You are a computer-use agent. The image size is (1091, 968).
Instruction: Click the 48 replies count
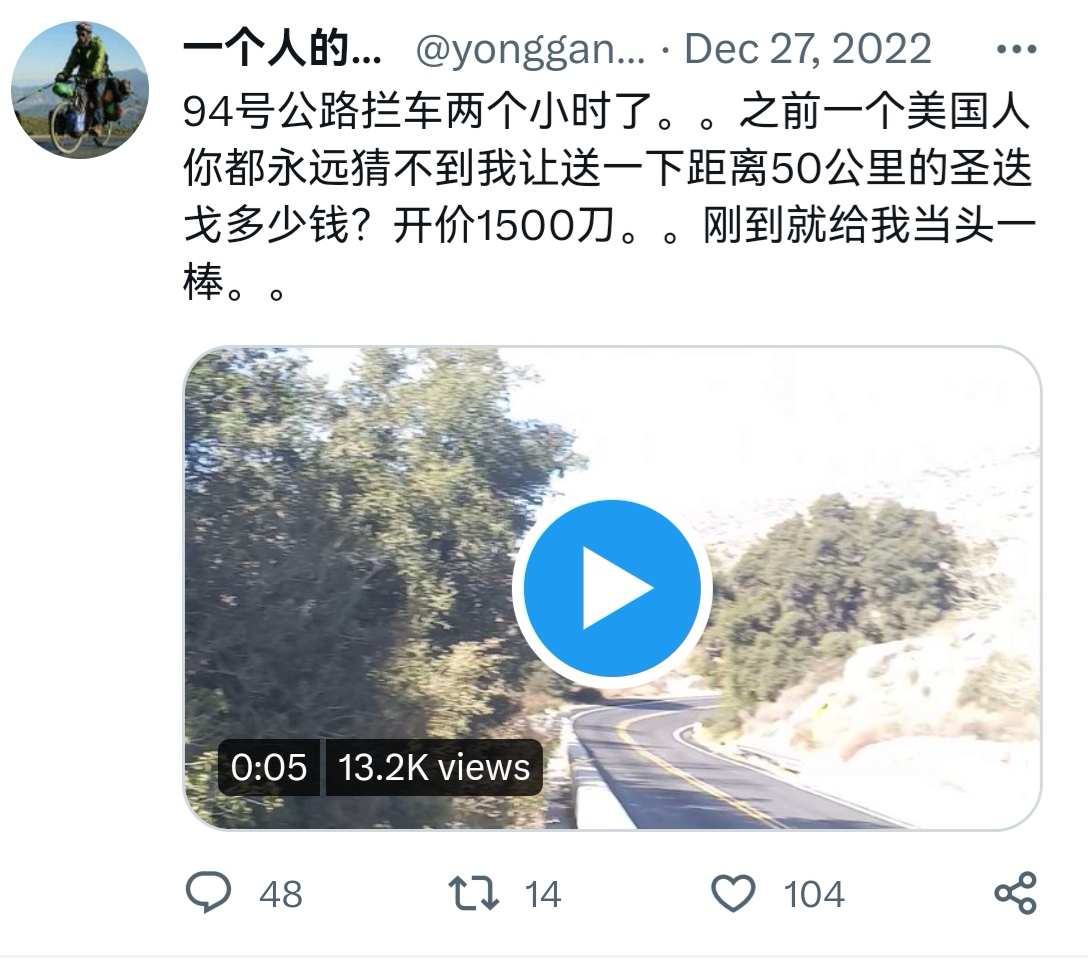(281, 894)
